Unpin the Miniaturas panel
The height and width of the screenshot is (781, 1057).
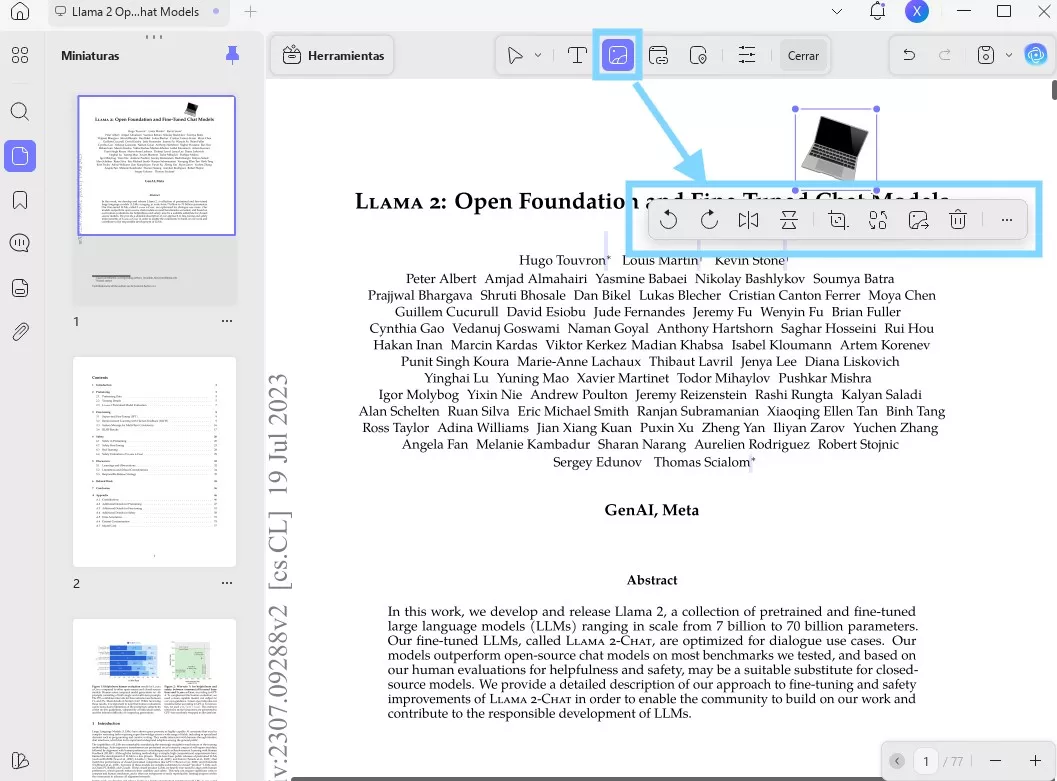(x=232, y=55)
